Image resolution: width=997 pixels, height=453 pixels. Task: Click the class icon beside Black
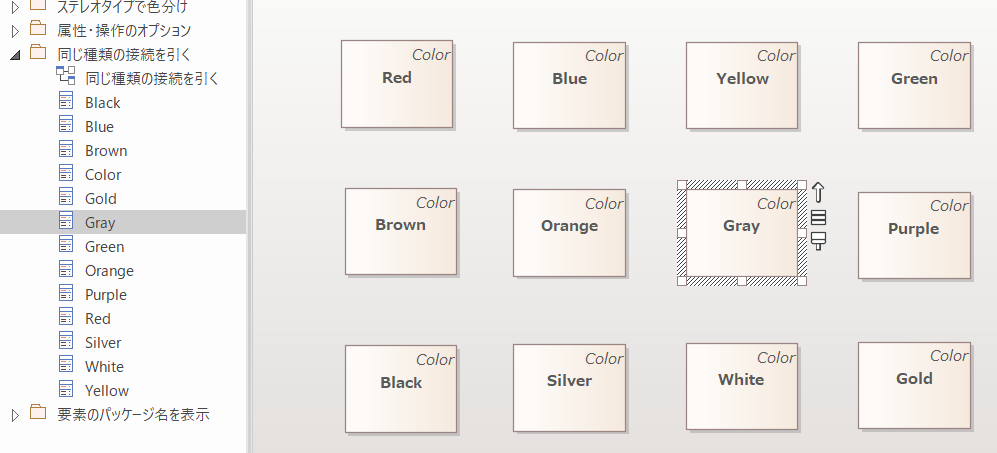point(66,102)
